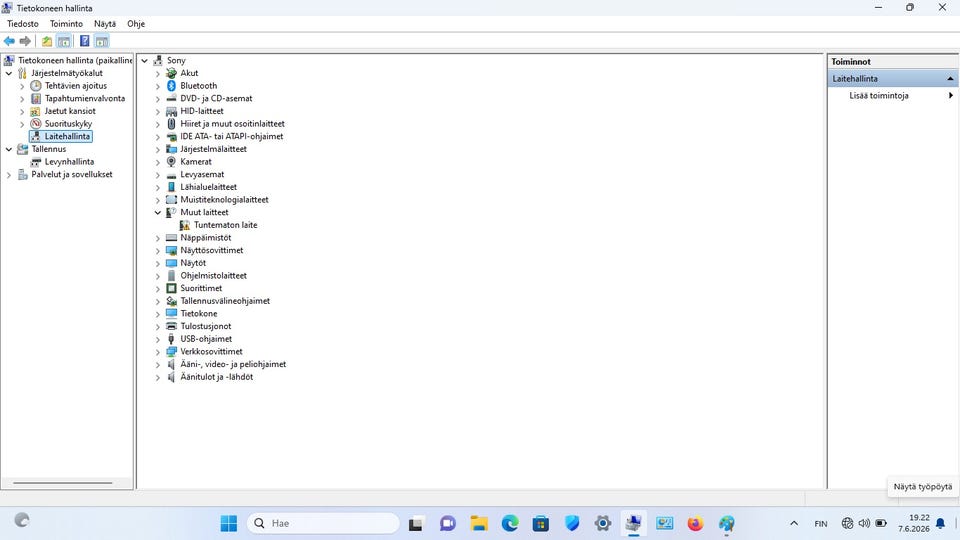Screen dimensions: 960x540
Task: Expand the Näyttösovittimet category
Action: (x=158, y=250)
